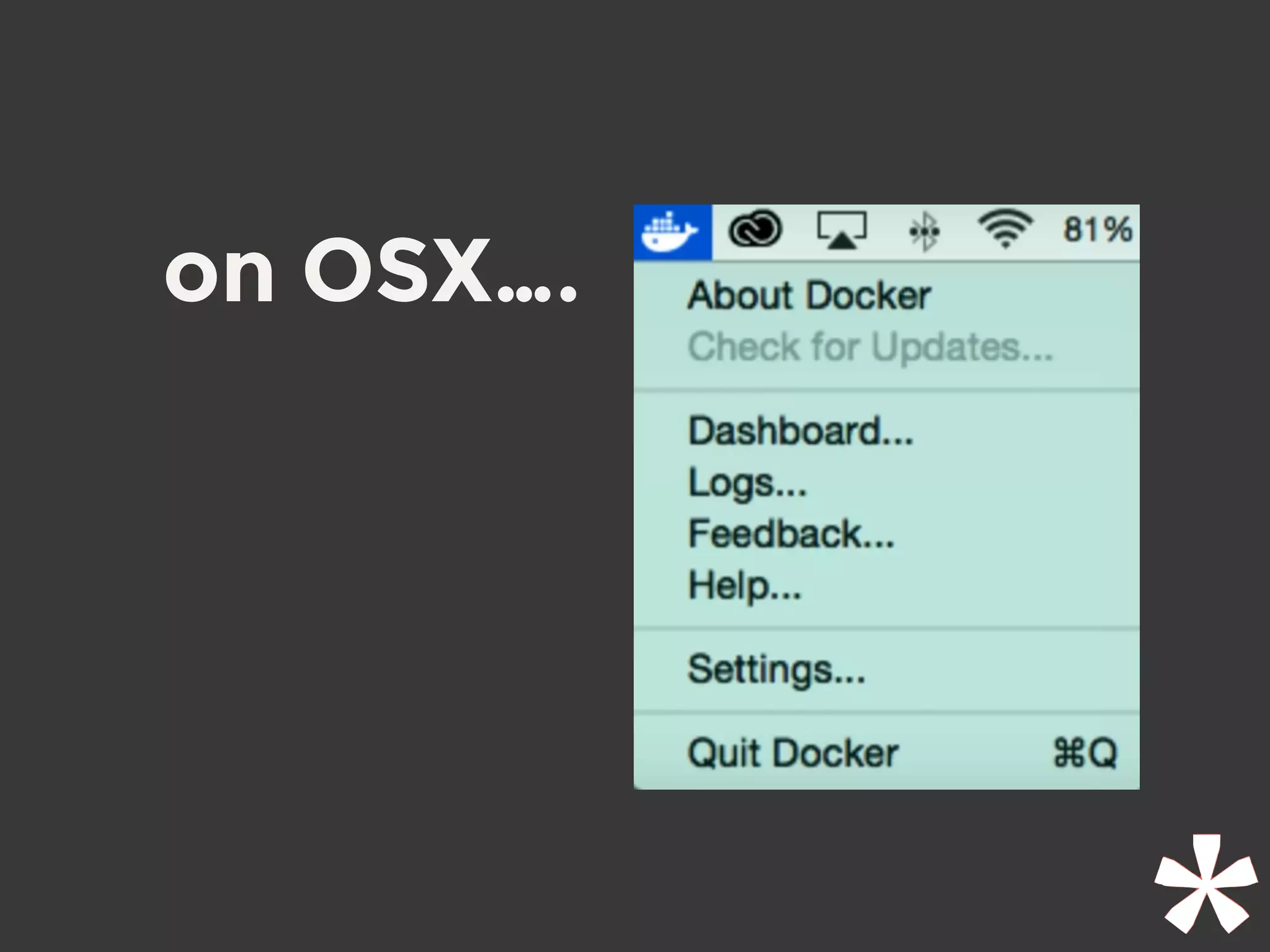Choose the Feedback… menu entry

[x=887, y=534]
